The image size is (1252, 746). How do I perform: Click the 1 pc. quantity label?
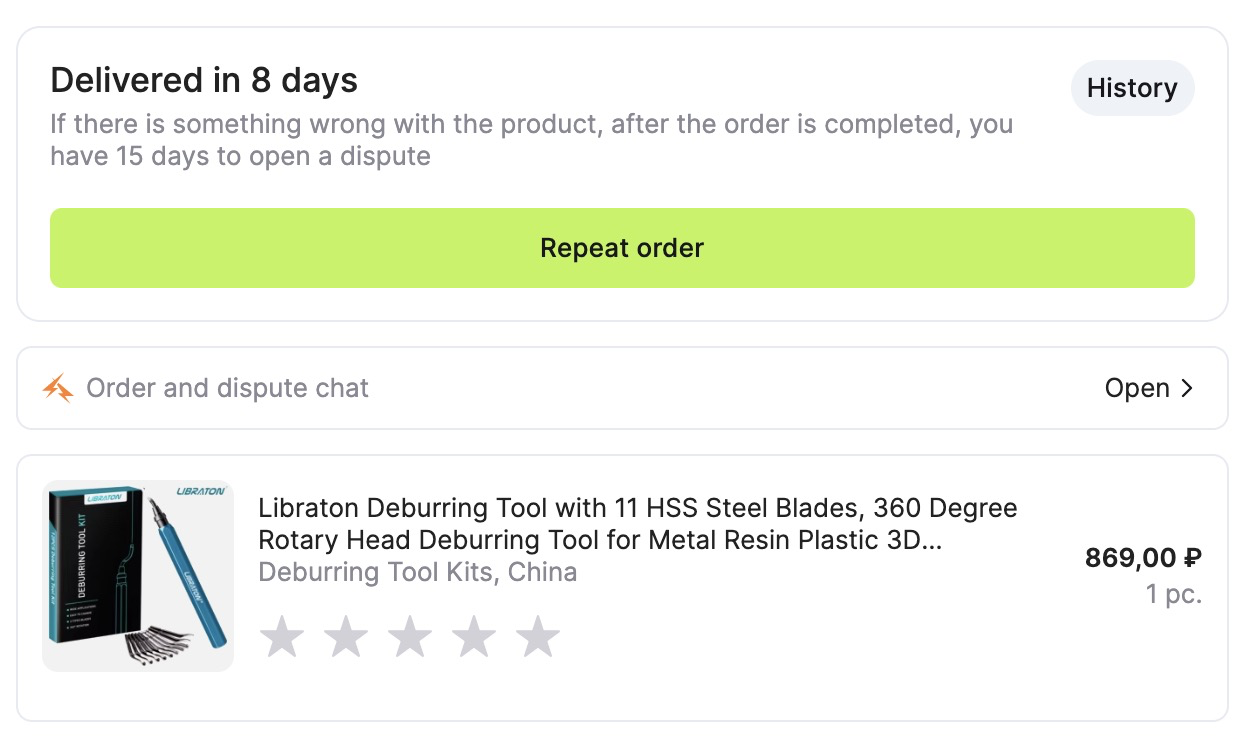tap(1173, 594)
